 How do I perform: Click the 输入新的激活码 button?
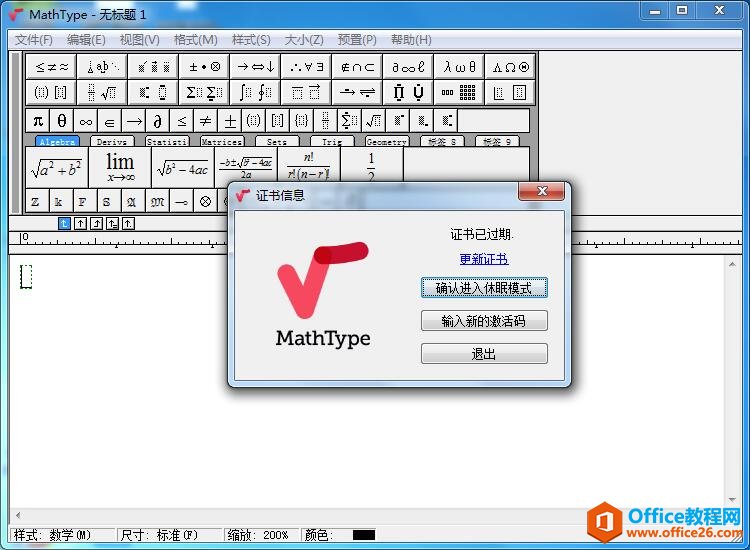tap(484, 321)
